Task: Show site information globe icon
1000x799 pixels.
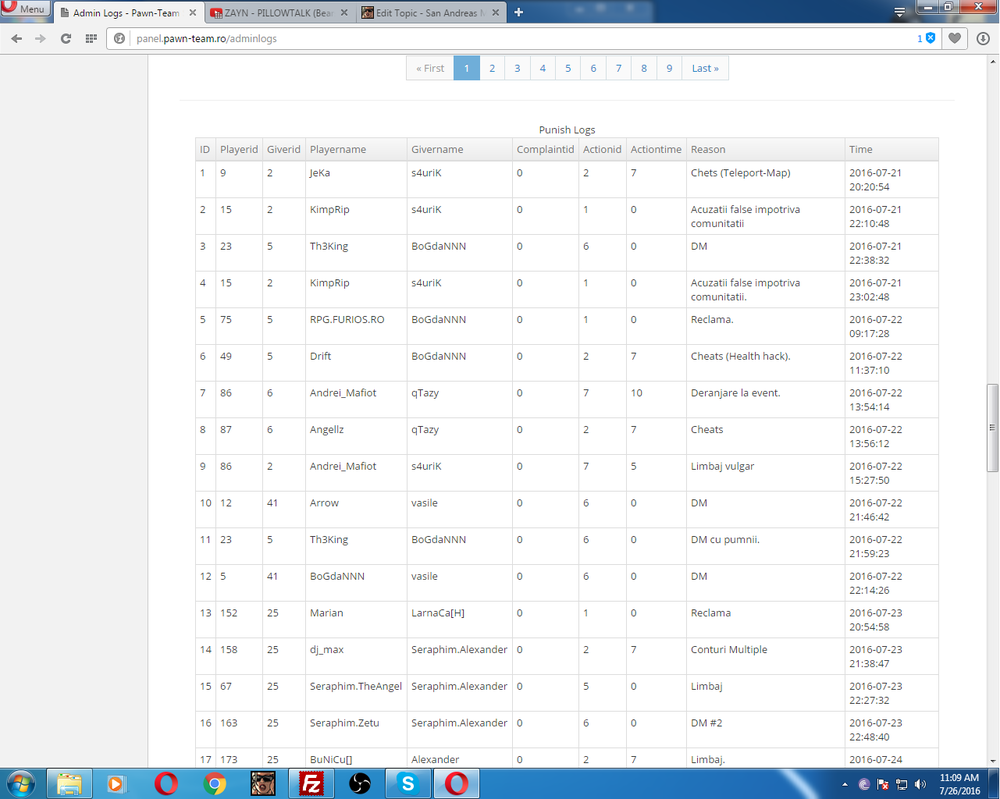Action: click(x=119, y=39)
